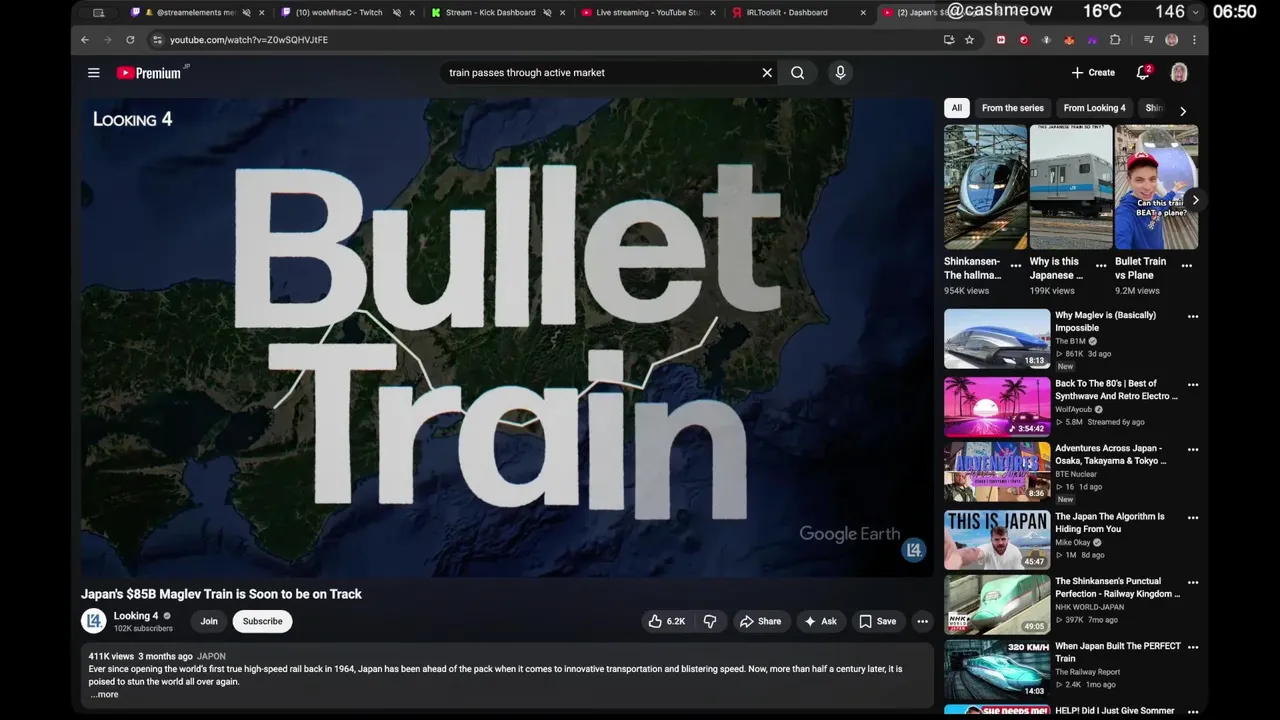Subscribe to Looking 4
Image resolution: width=1280 pixels, height=720 pixels.
click(262, 621)
